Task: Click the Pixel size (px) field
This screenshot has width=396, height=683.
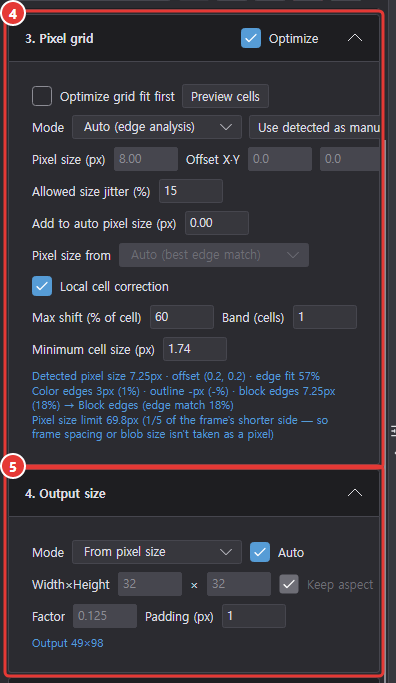Action: (146, 159)
